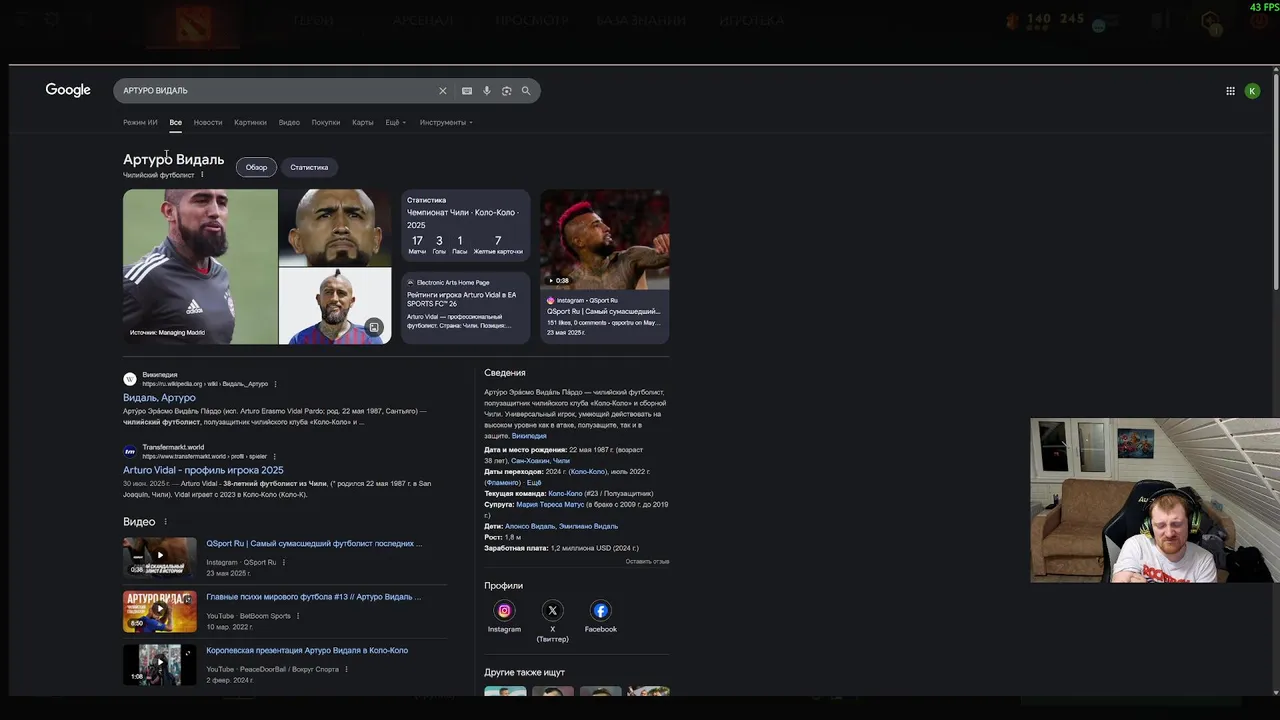Open the Instagram profile icon

(x=504, y=610)
